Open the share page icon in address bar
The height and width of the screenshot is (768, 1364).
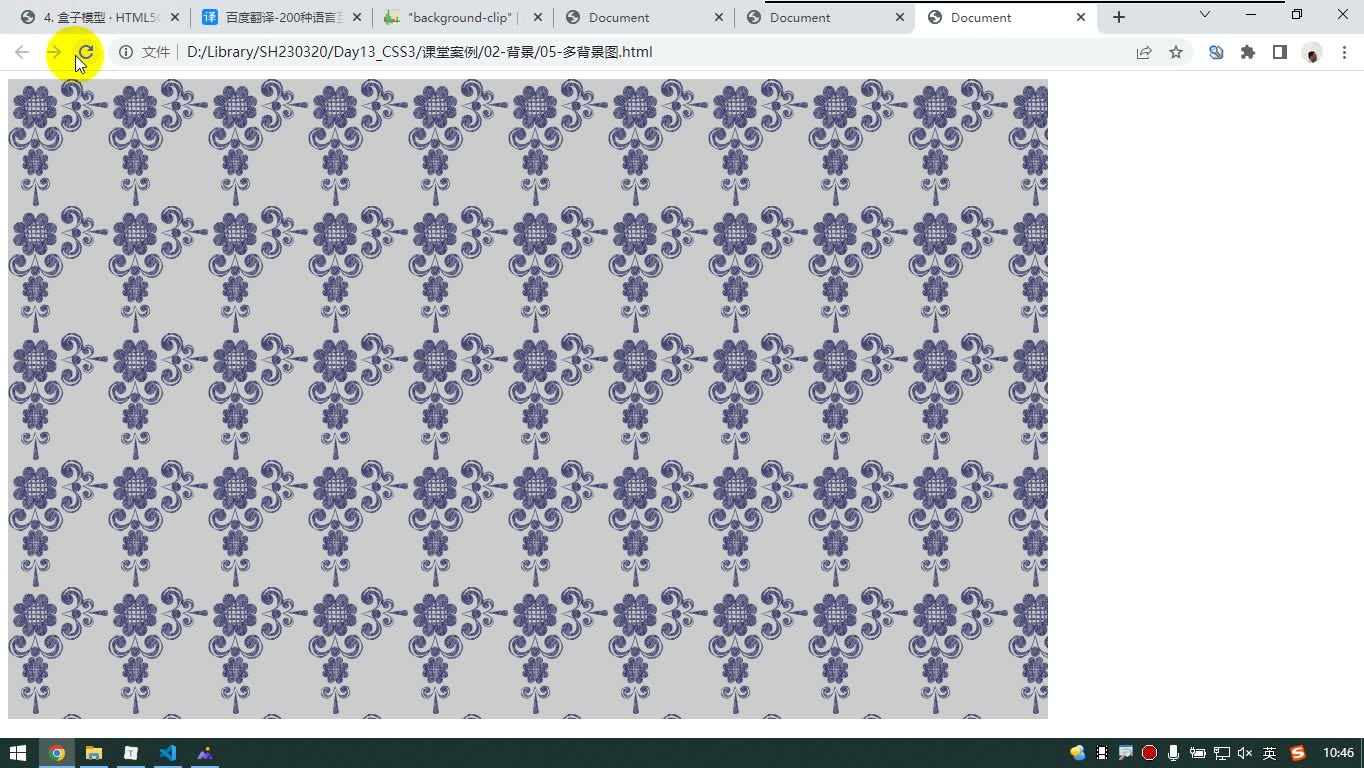(x=1144, y=52)
